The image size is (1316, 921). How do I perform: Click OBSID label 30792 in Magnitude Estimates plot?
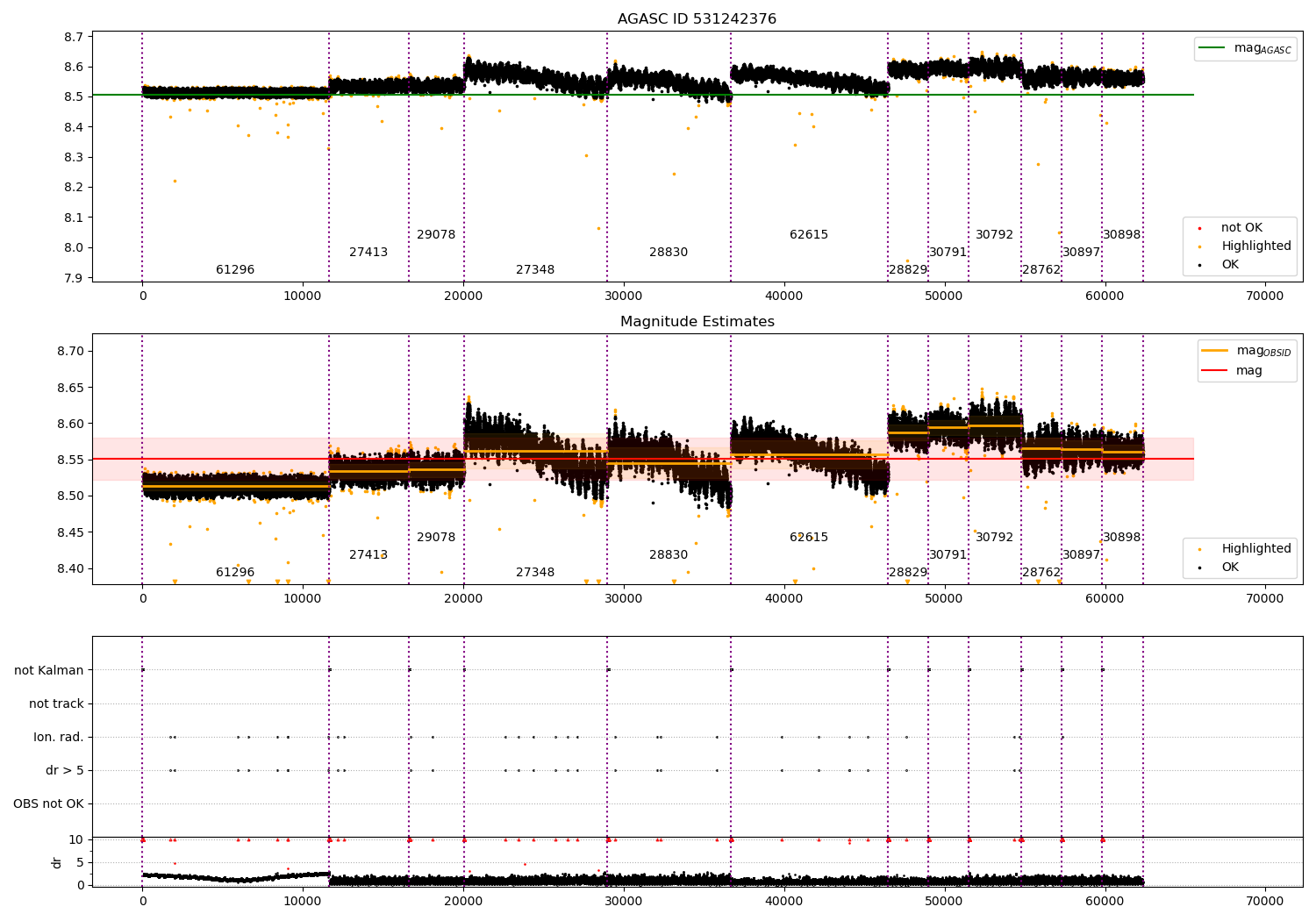click(x=995, y=537)
